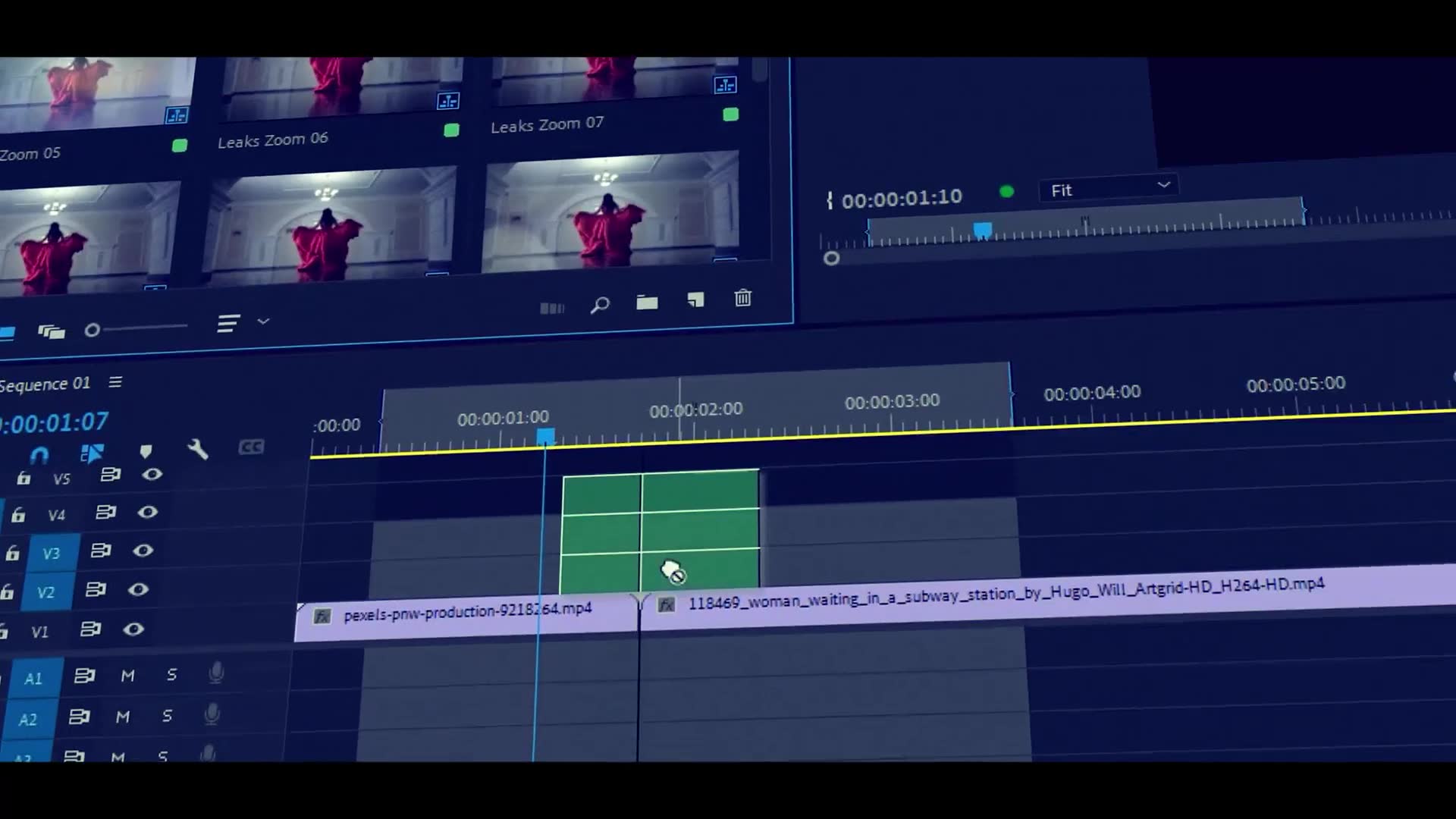Toggle sync lock for track V1
1456x819 pixels.
pyautogui.click(x=90, y=629)
